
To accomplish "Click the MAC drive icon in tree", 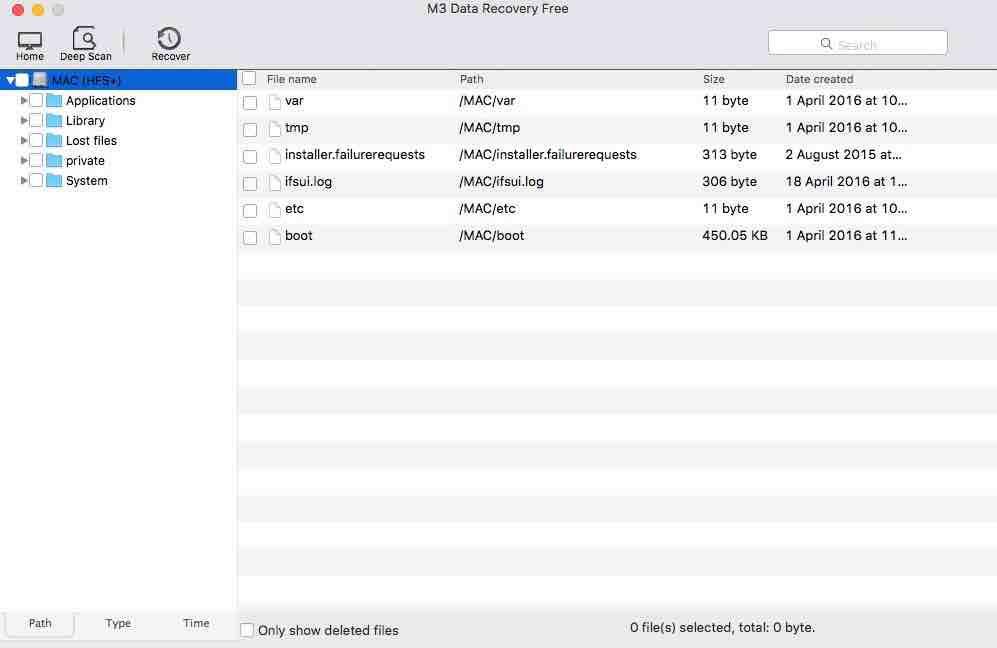I will [x=41, y=80].
